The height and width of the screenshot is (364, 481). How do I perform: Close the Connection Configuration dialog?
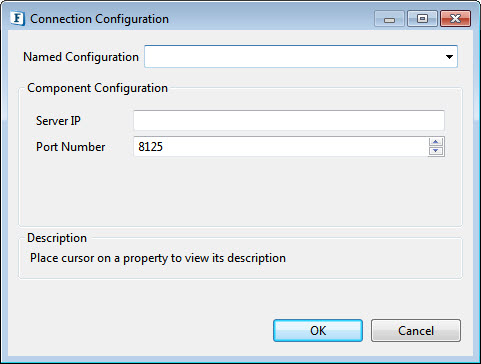point(456,19)
